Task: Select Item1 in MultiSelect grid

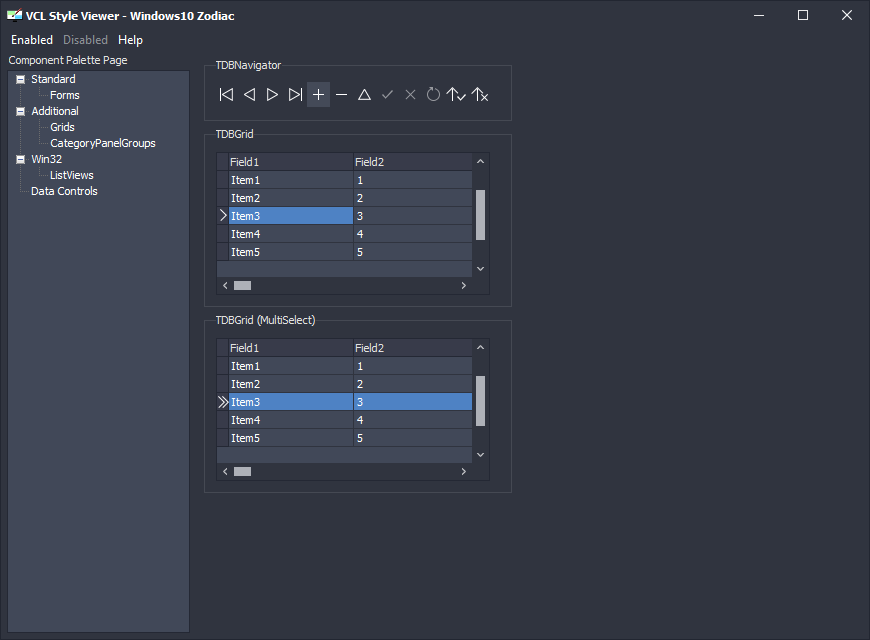Action: (291, 366)
